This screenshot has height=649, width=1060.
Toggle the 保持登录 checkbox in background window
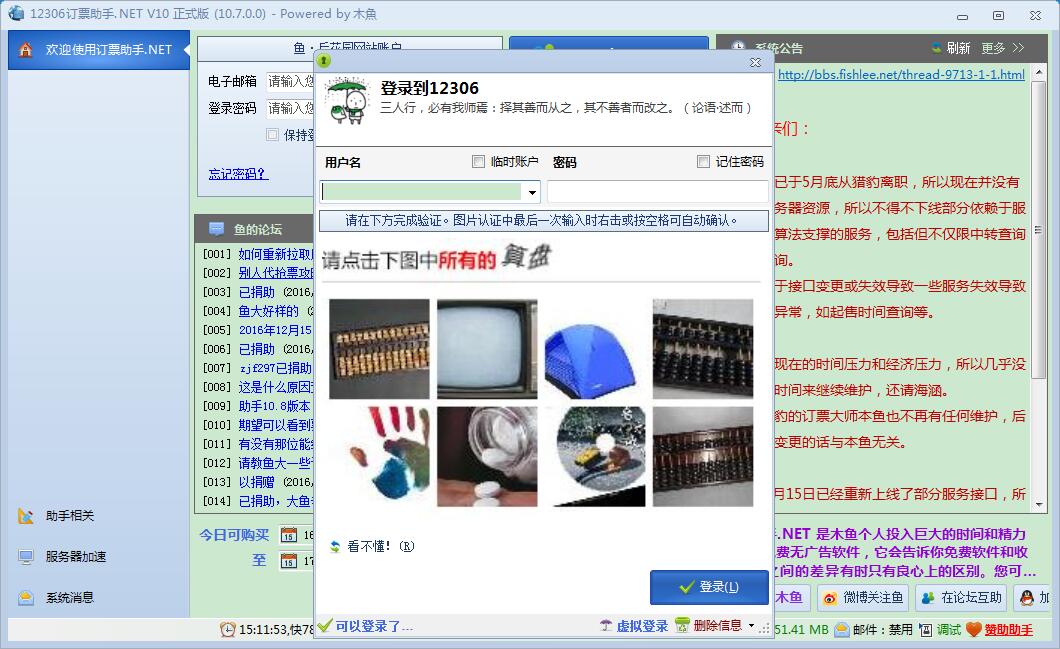[272, 135]
